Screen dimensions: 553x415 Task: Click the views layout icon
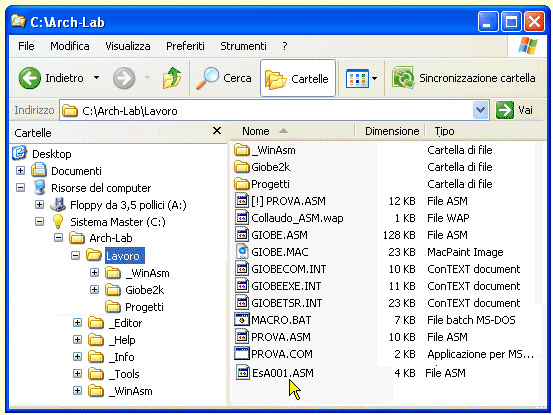(357, 78)
